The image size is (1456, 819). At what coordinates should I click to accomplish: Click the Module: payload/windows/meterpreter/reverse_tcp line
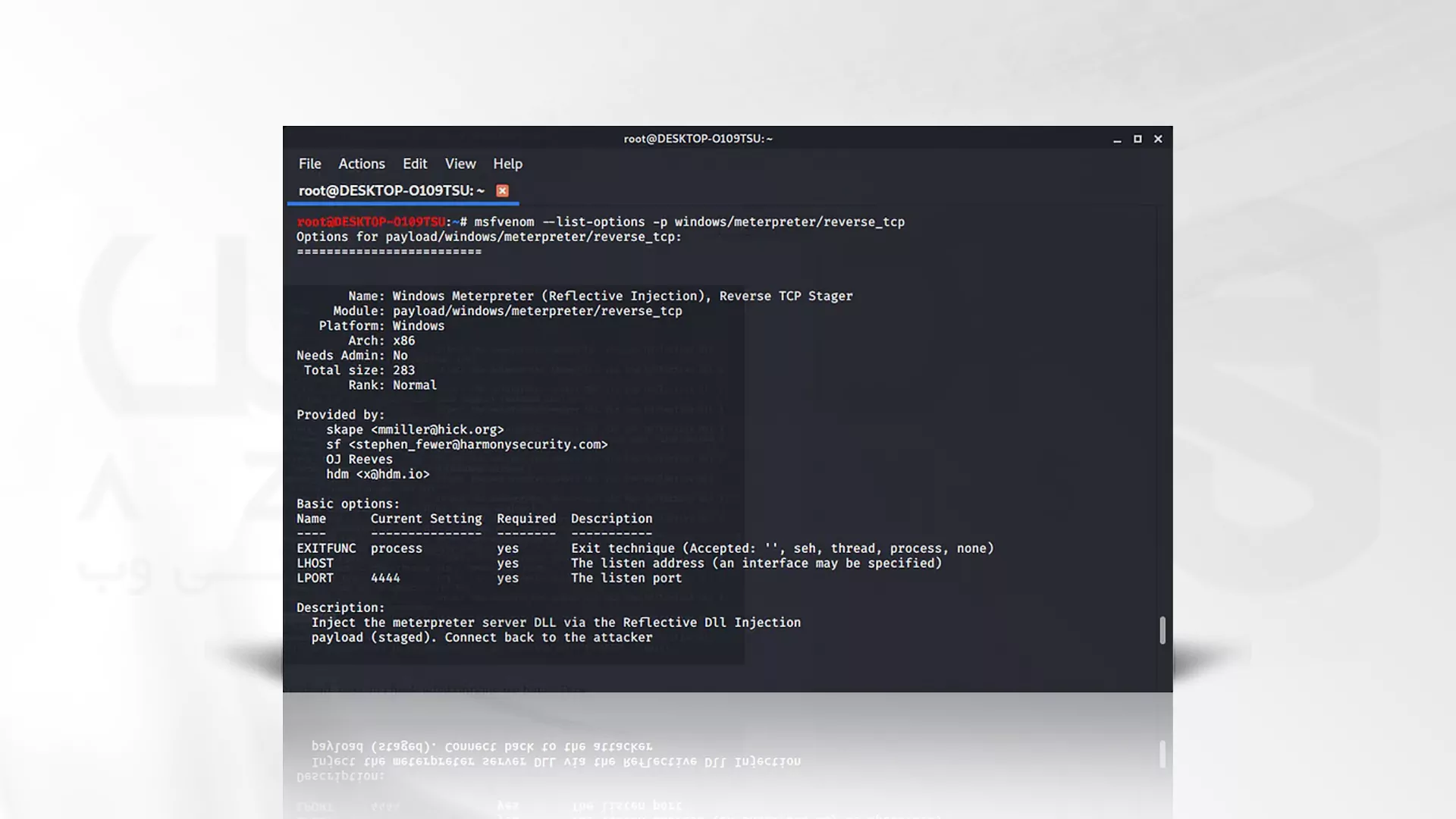[x=507, y=311]
